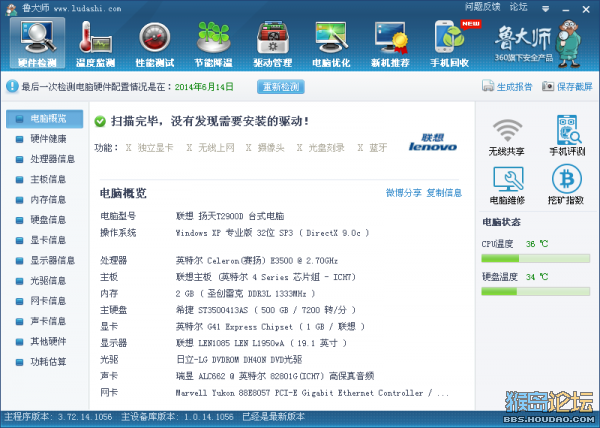Click the blue info exclamation icon

click(12, 86)
